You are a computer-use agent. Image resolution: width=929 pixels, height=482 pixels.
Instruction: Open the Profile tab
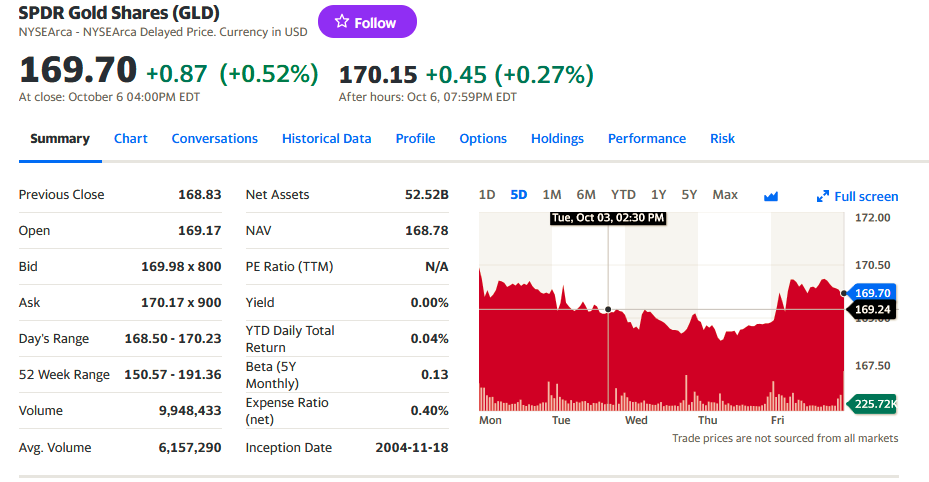415,139
